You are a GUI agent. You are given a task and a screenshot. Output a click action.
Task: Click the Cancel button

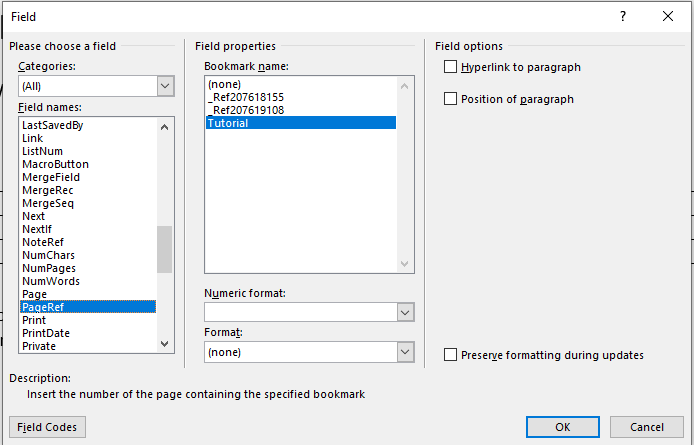(647, 427)
